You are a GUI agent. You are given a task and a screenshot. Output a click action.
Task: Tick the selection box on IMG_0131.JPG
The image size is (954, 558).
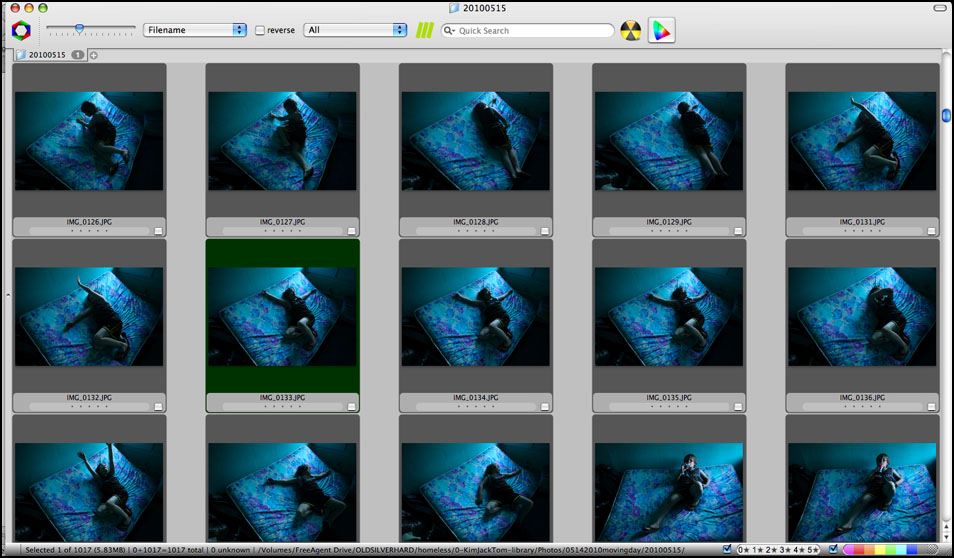pyautogui.click(x=931, y=231)
